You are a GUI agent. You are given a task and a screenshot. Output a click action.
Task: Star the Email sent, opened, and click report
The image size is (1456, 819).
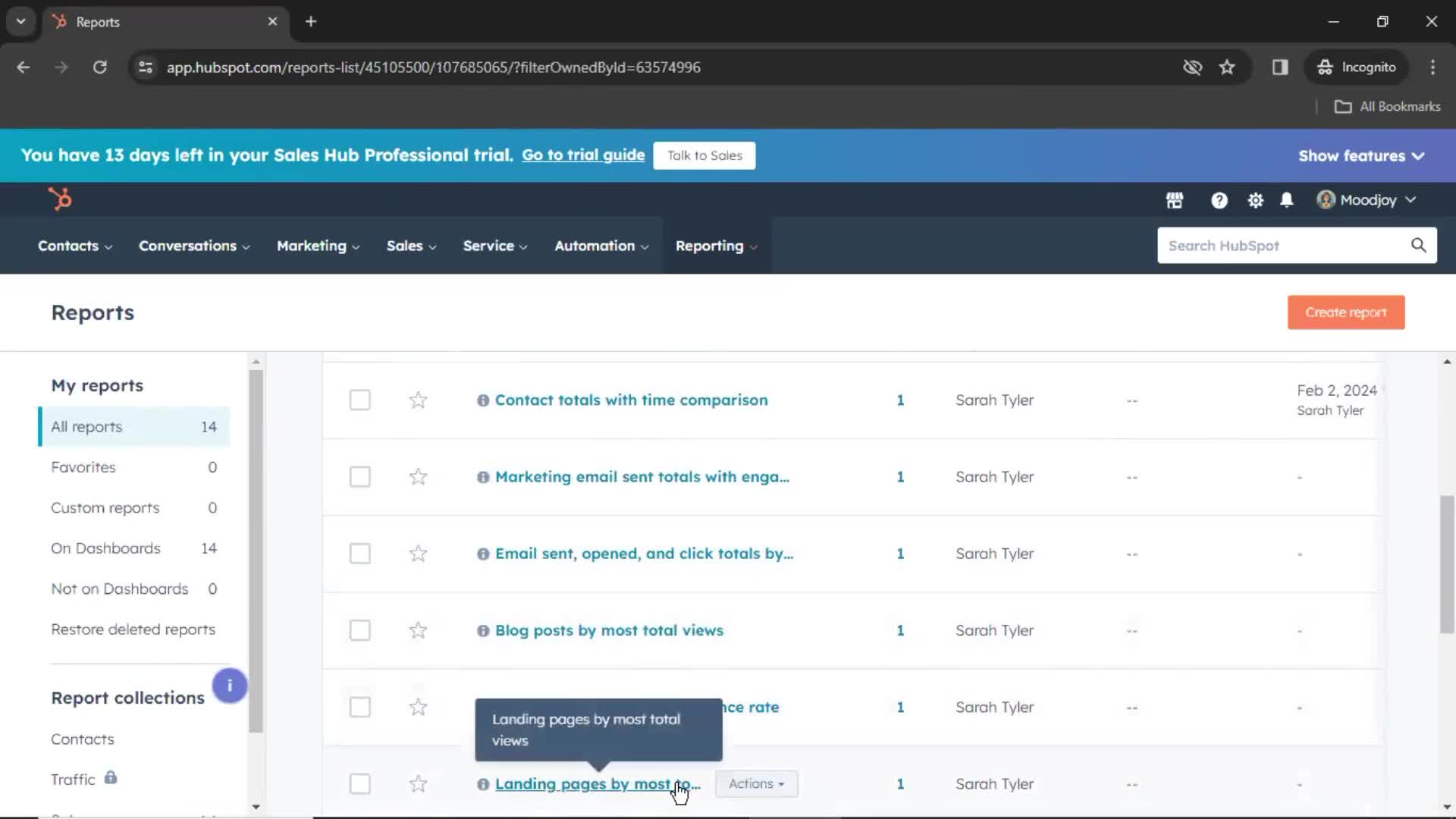[418, 554]
